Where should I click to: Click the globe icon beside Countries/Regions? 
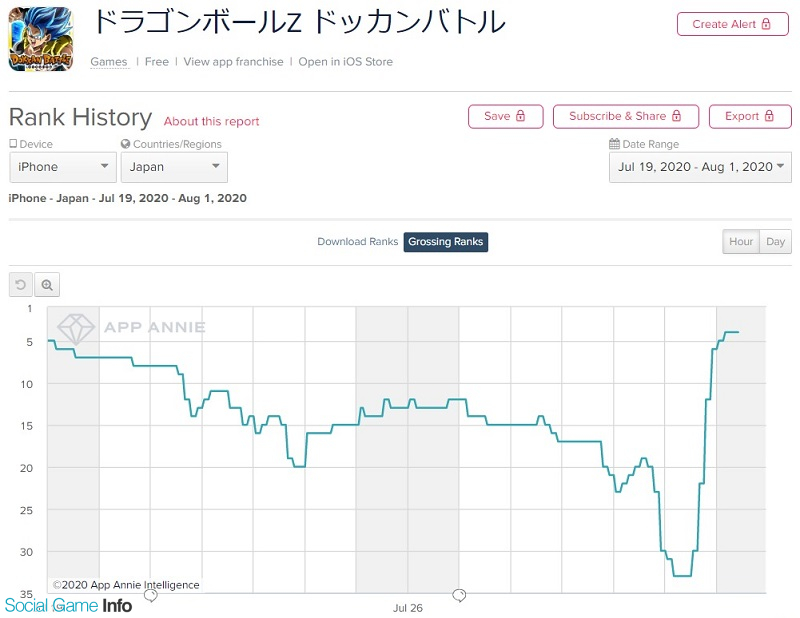click(x=126, y=144)
